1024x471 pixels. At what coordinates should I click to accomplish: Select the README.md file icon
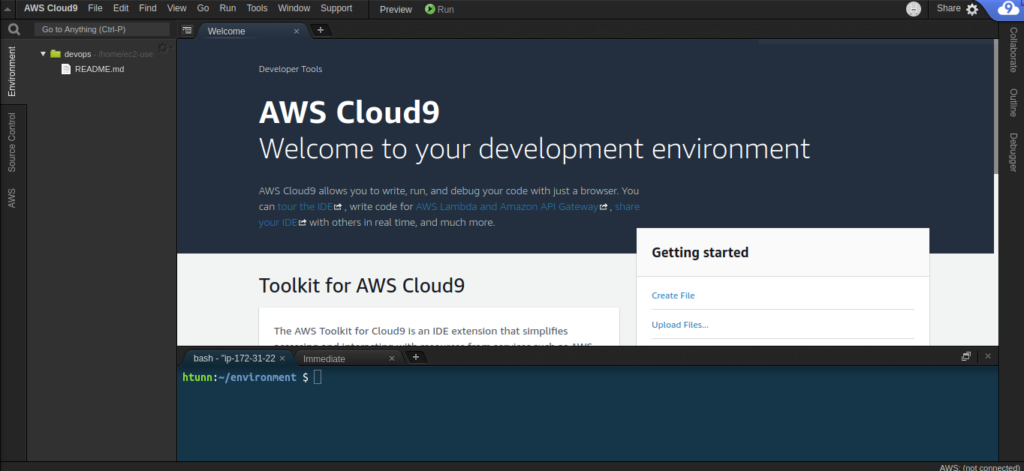[66, 69]
